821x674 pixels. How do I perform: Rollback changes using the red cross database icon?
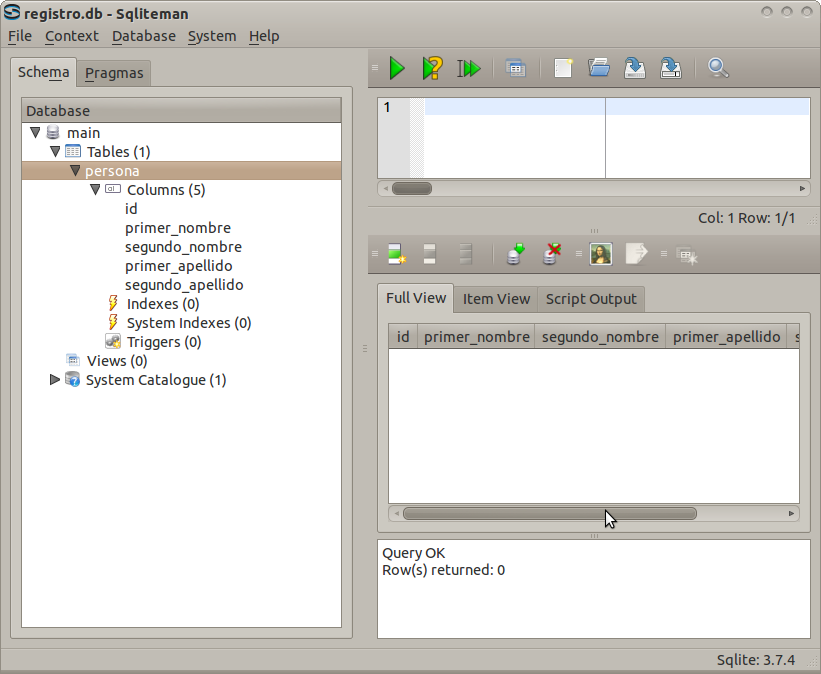(551, 255)
